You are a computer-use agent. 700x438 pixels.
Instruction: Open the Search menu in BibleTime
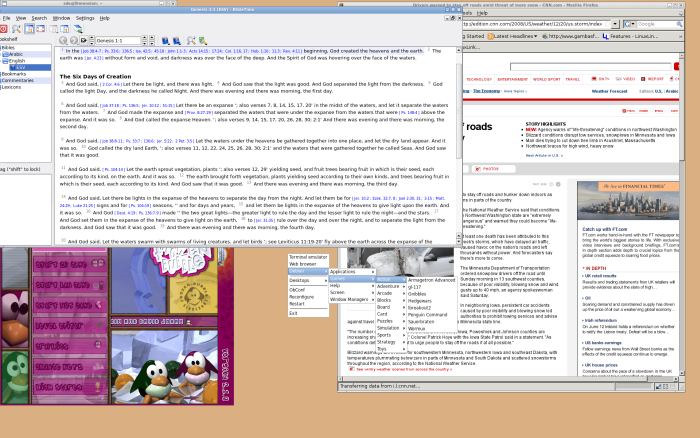click(39, 18)
